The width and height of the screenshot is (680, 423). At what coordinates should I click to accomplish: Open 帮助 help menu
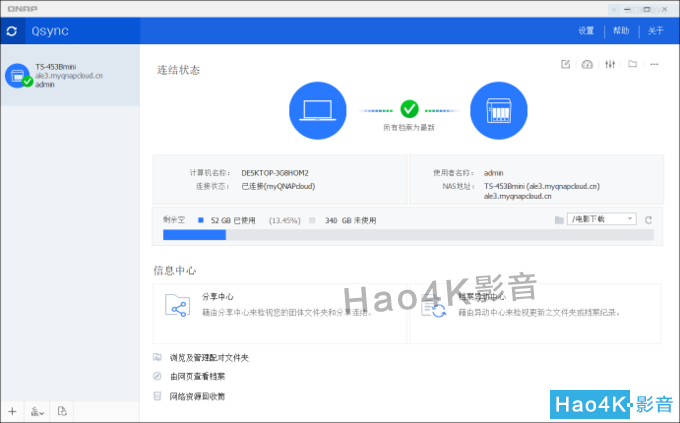coord(621,31)
